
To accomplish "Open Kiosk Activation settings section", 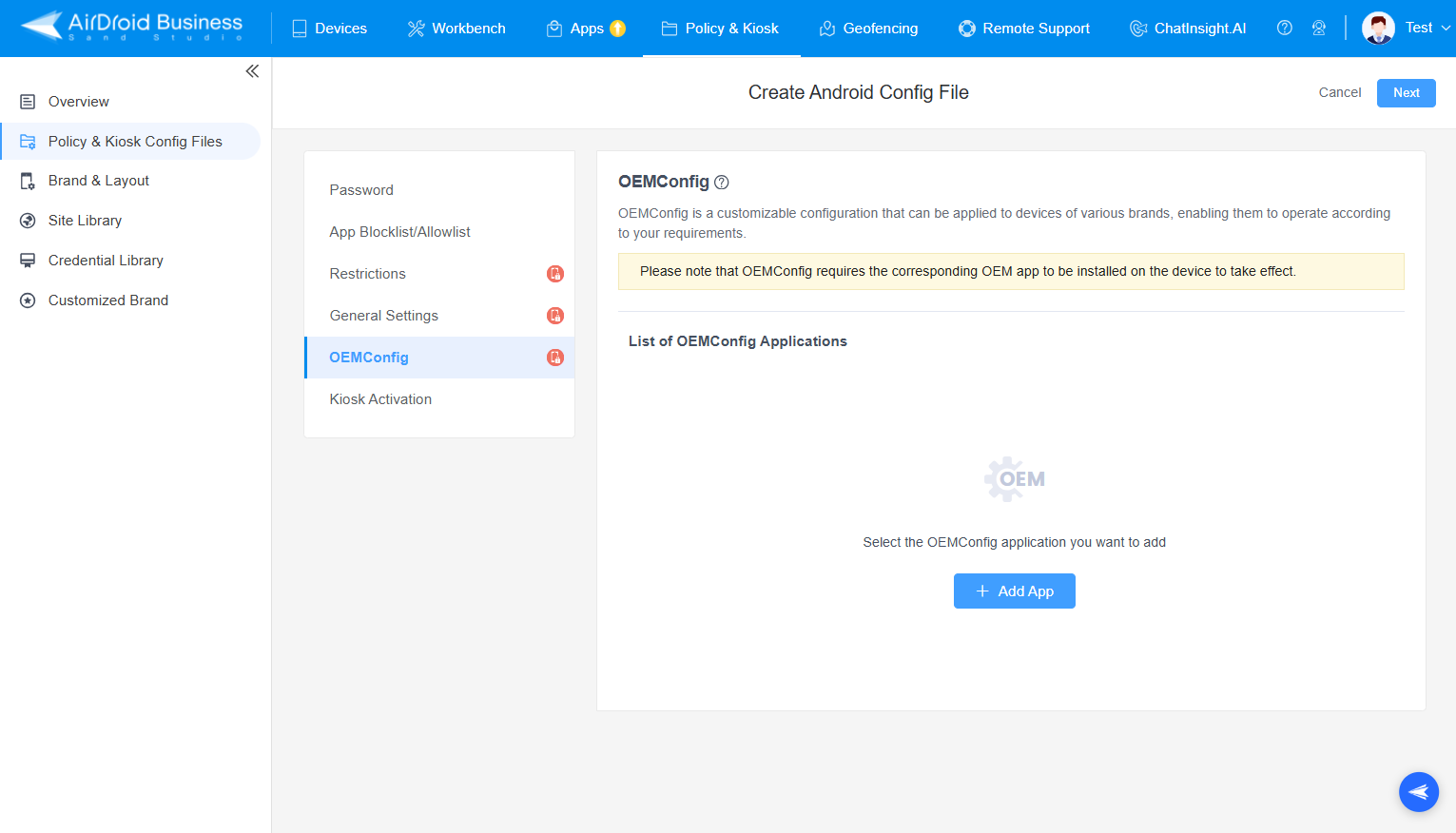I will click(x=380, y=399).
